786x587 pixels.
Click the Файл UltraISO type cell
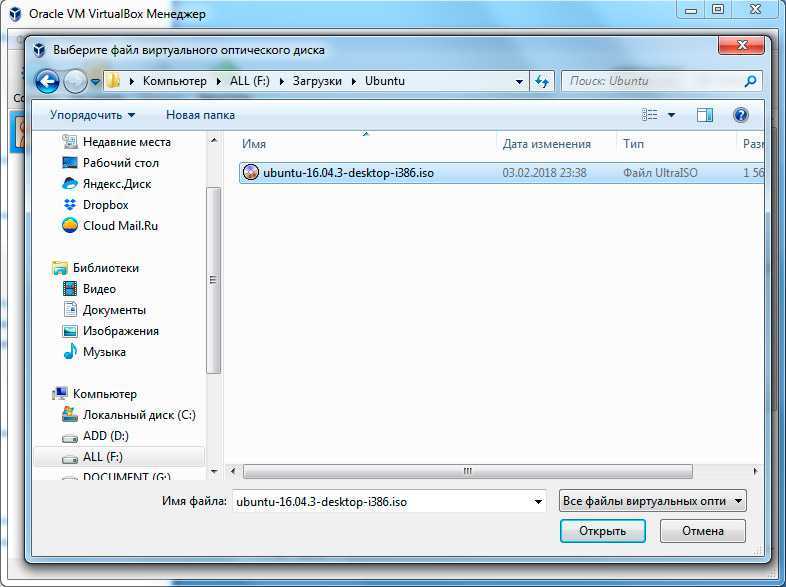660,173
